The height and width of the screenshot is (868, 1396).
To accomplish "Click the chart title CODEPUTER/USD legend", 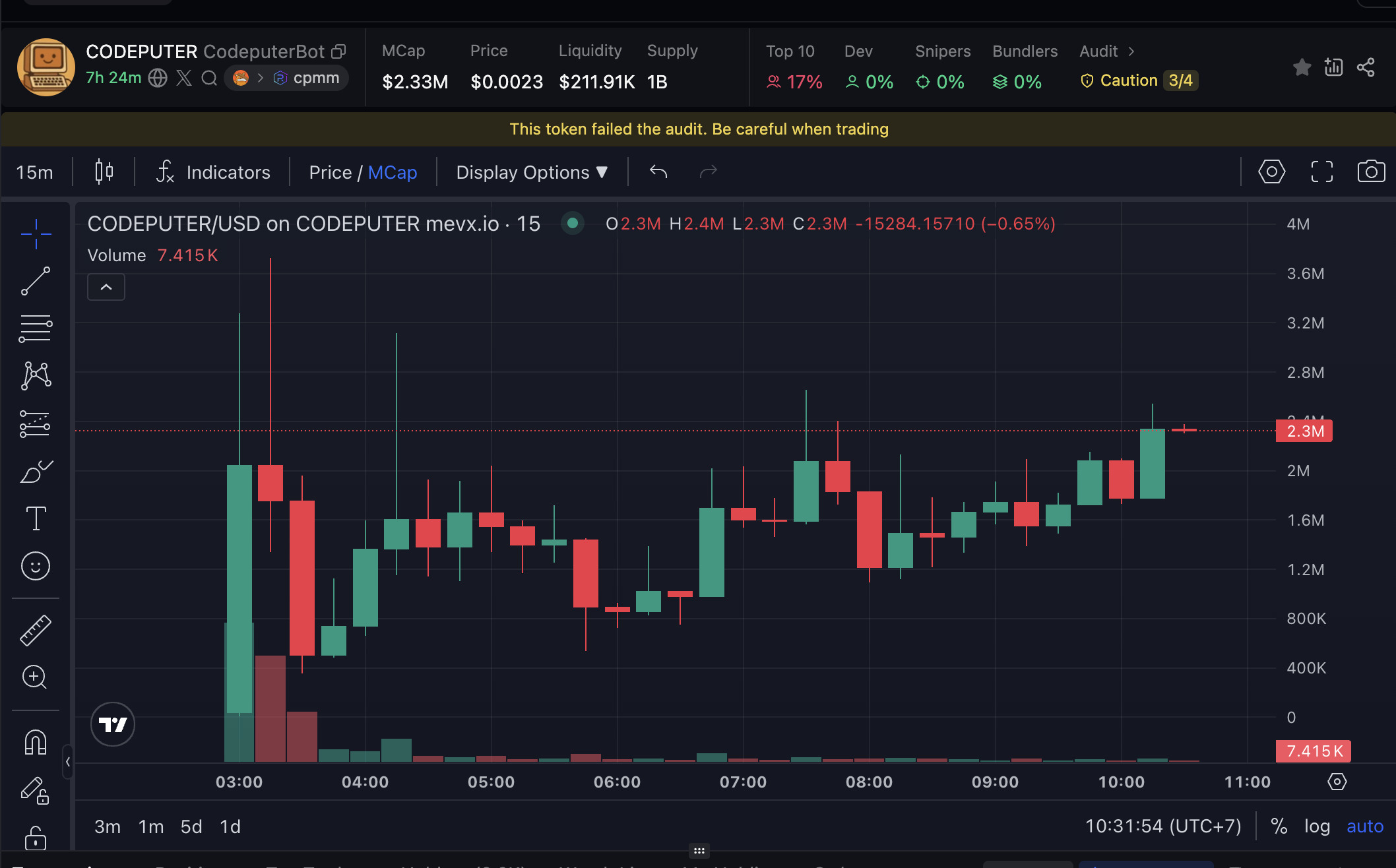I will [x=313, y=224].
